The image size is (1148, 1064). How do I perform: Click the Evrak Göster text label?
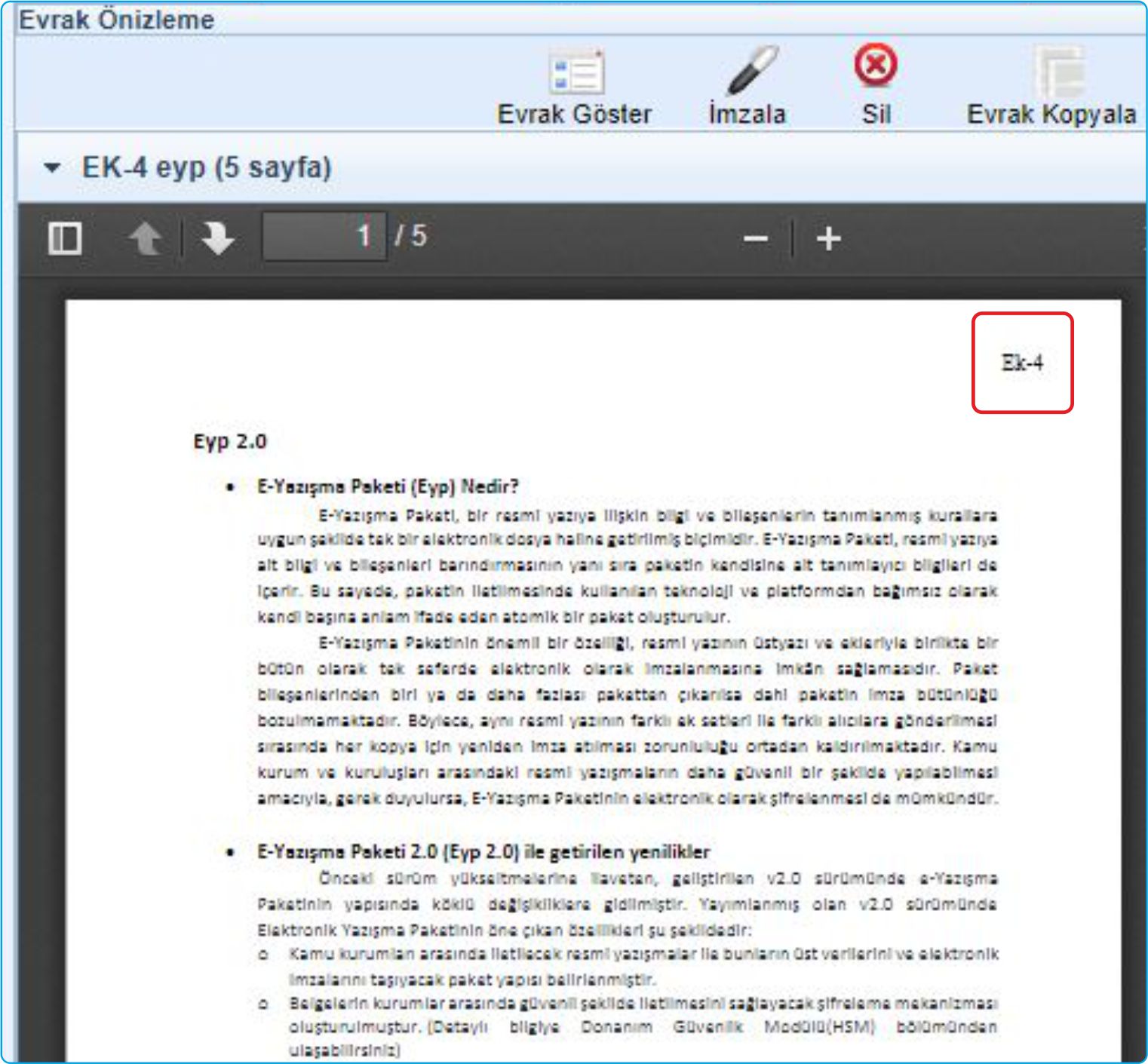point(574,115)
